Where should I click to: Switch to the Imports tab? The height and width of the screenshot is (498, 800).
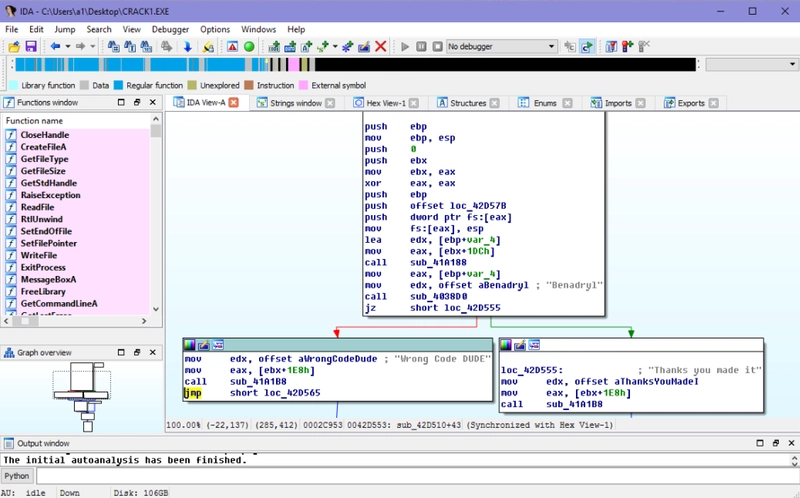click(x=618, y=103)
